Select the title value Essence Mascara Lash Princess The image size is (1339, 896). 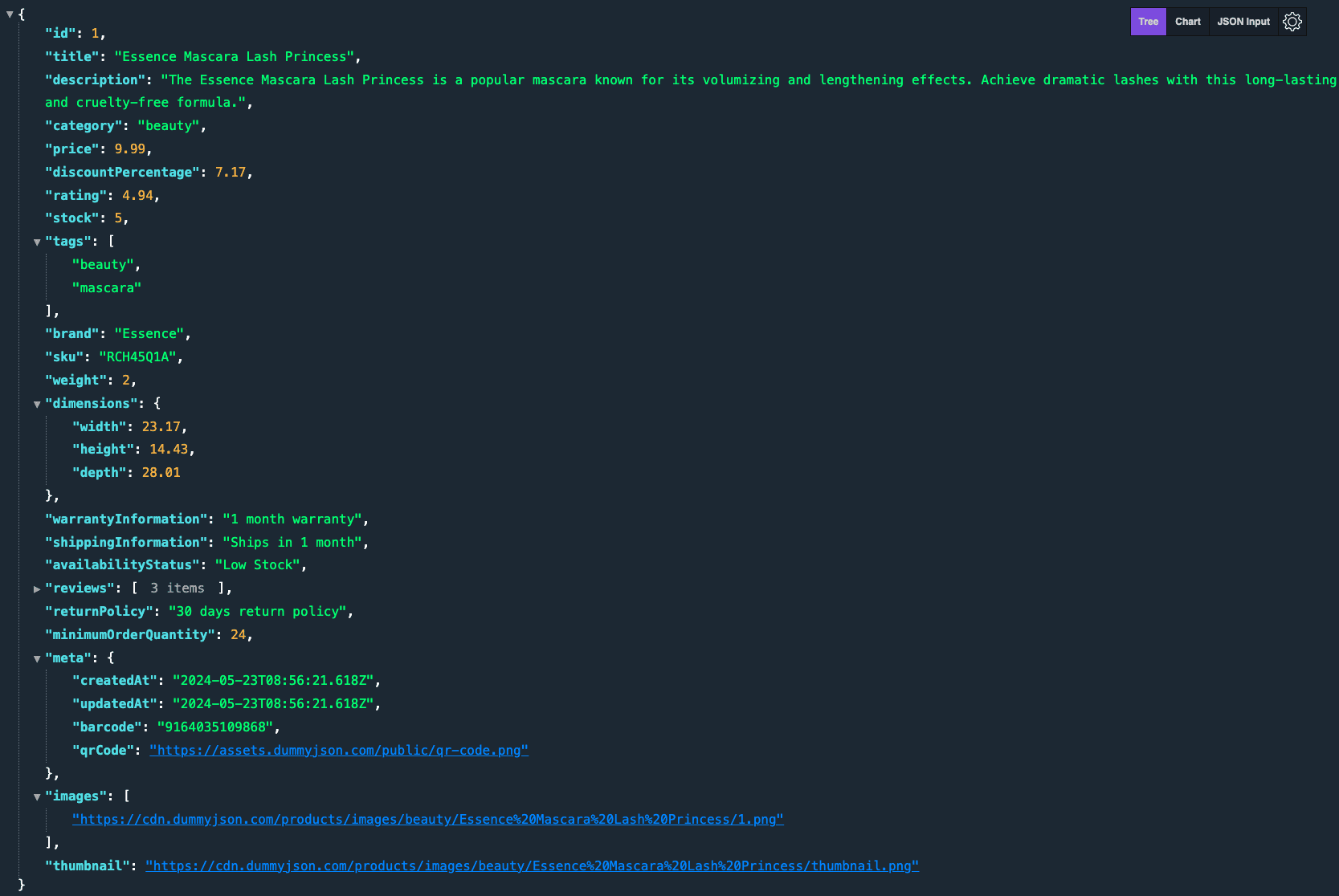click(x=235, y=56)
